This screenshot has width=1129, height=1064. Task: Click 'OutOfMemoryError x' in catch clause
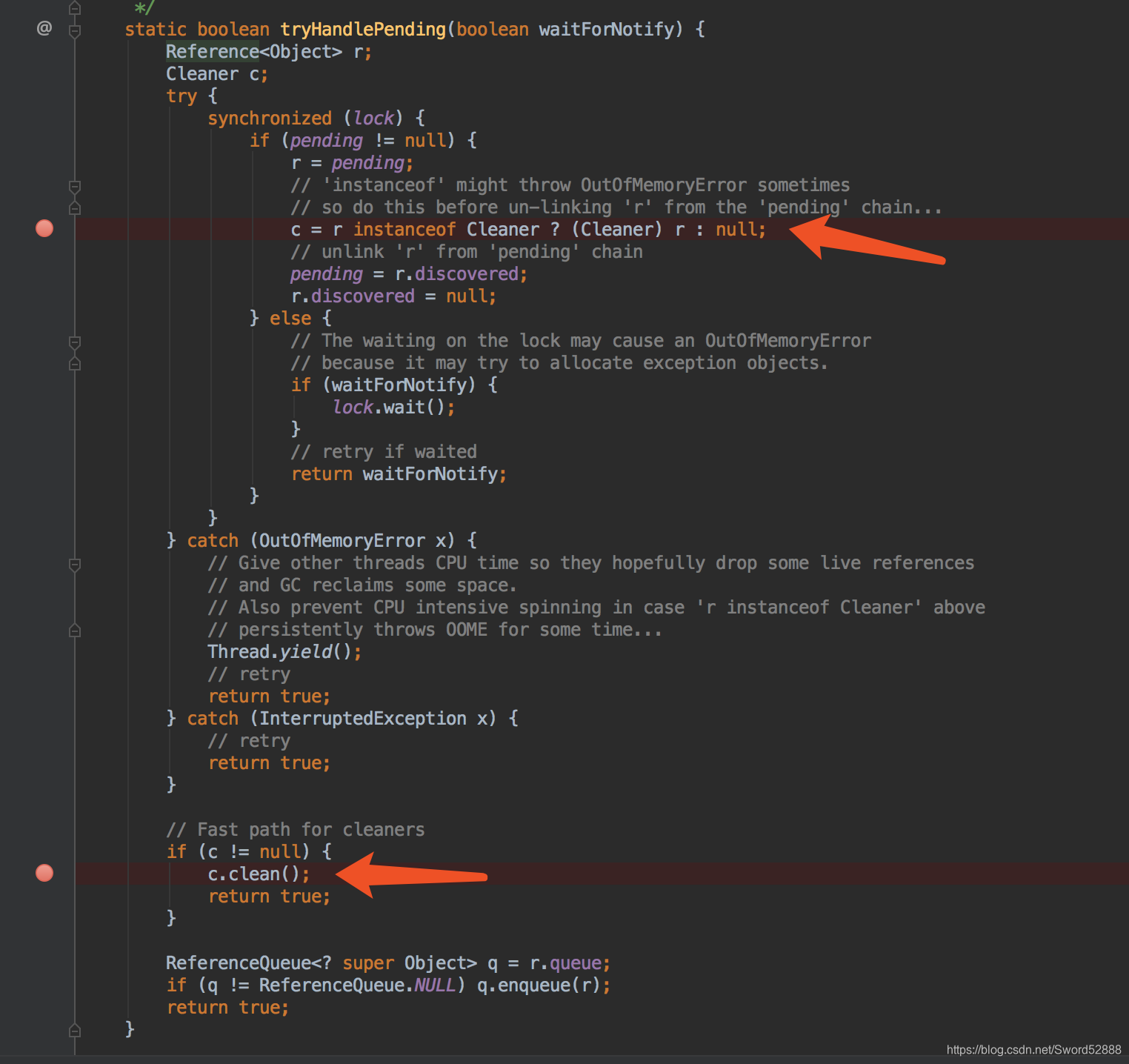click(x=352, y=540)
